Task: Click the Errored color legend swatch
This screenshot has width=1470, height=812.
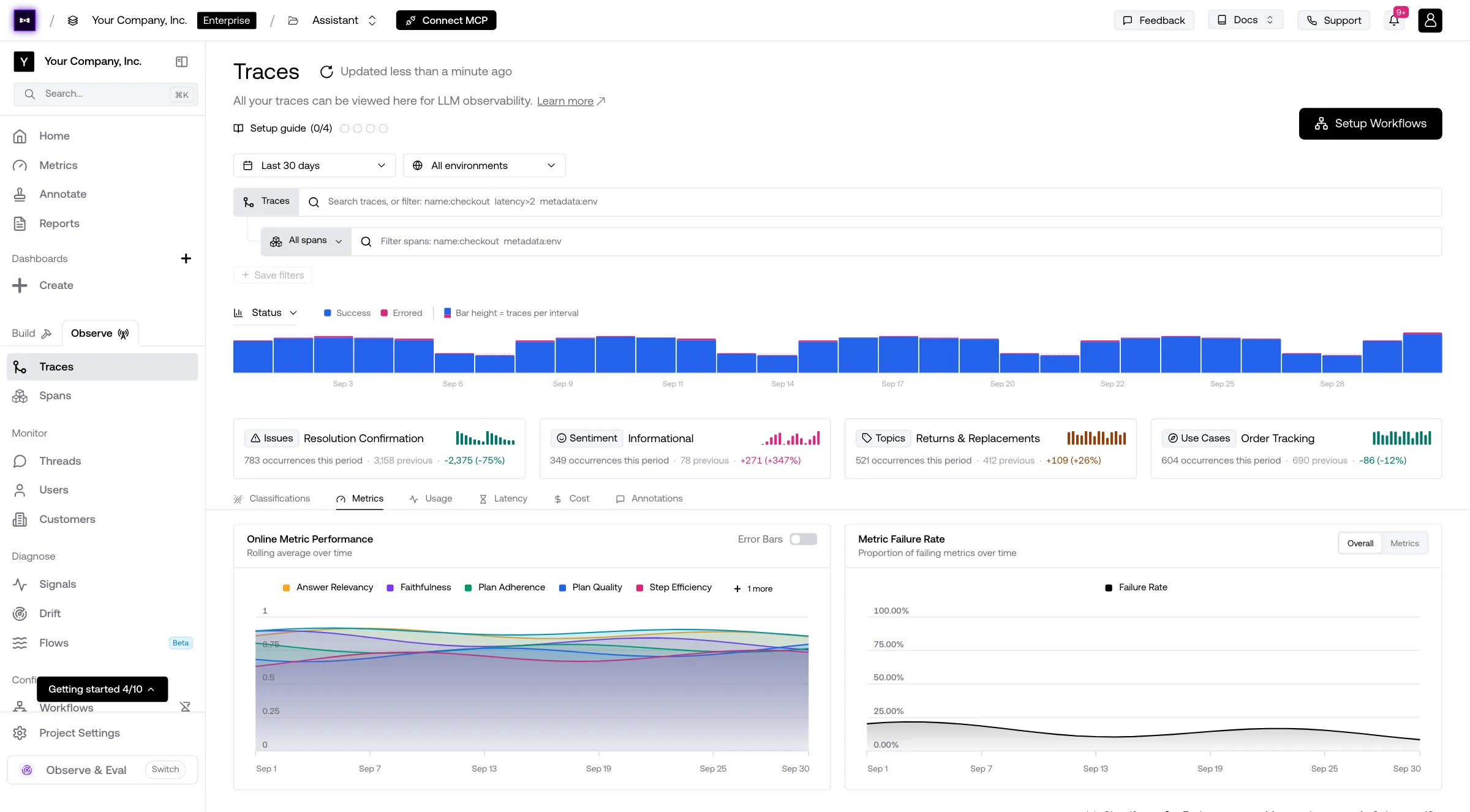Action: coord(384,313)
